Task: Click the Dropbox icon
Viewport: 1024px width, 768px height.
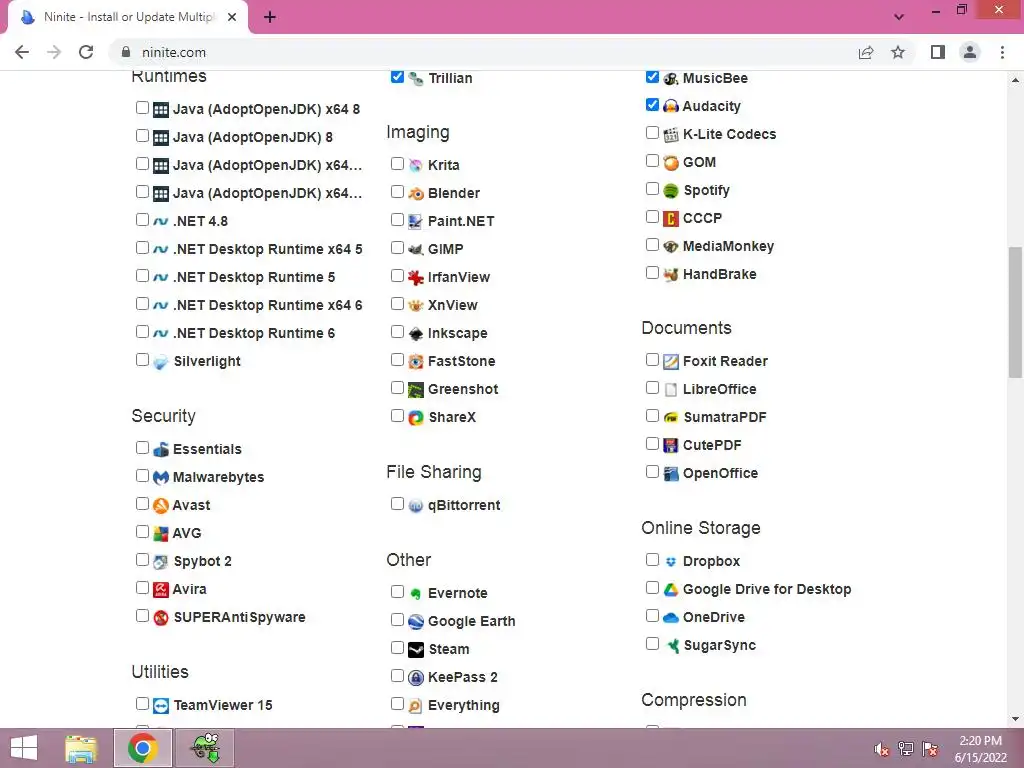Action: pos(671,562)
